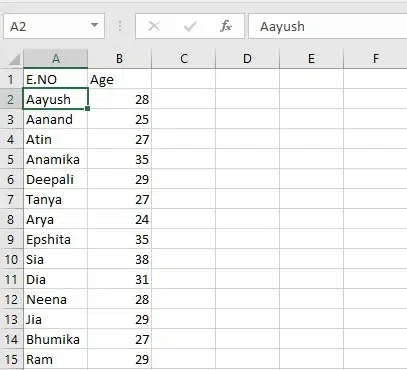Select the cell containing Arya

(x=56, y=219)
